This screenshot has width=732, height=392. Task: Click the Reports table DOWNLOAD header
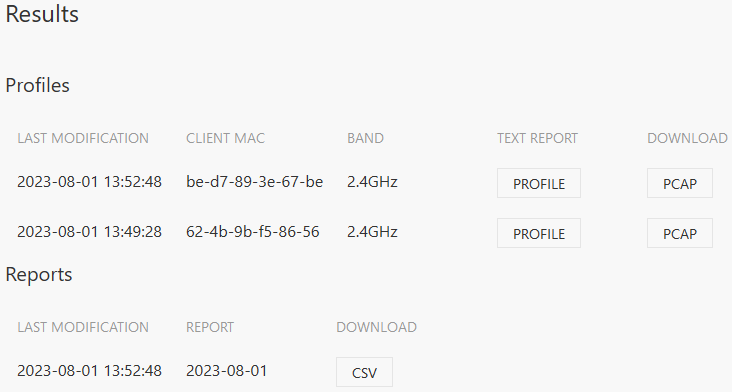(x=376, y=327)
